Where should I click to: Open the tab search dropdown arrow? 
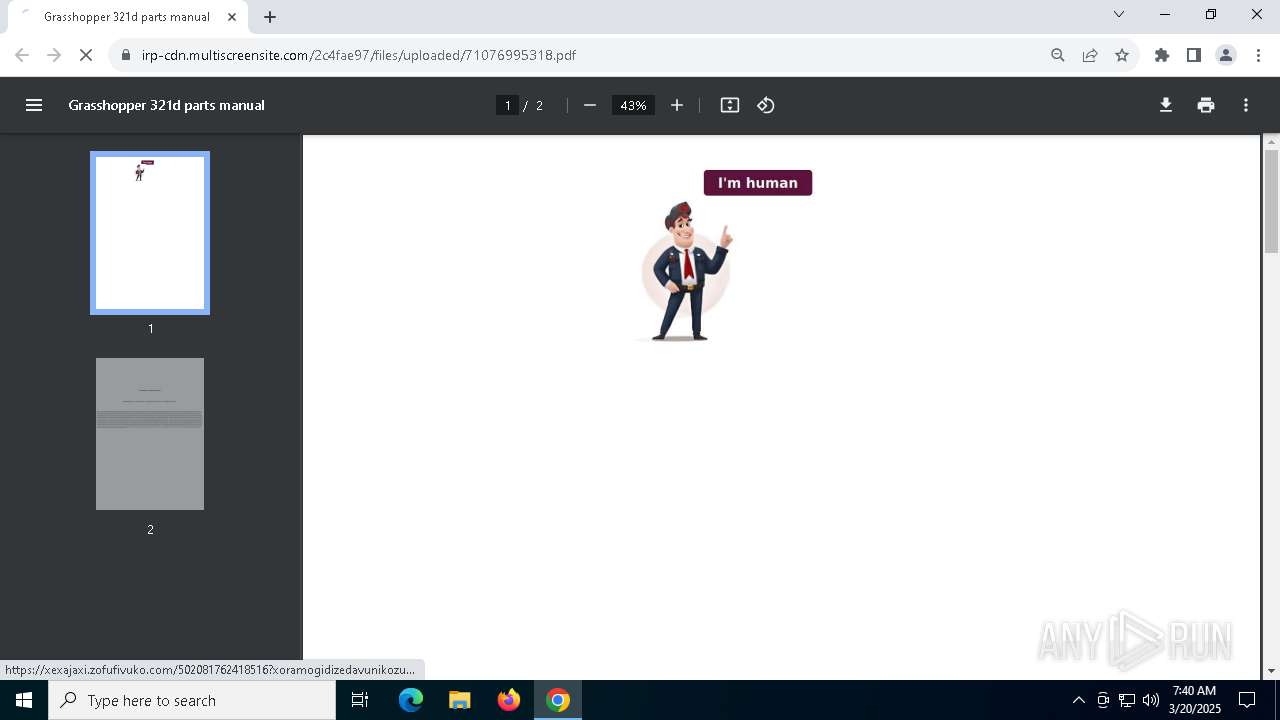coord(1119,14)
